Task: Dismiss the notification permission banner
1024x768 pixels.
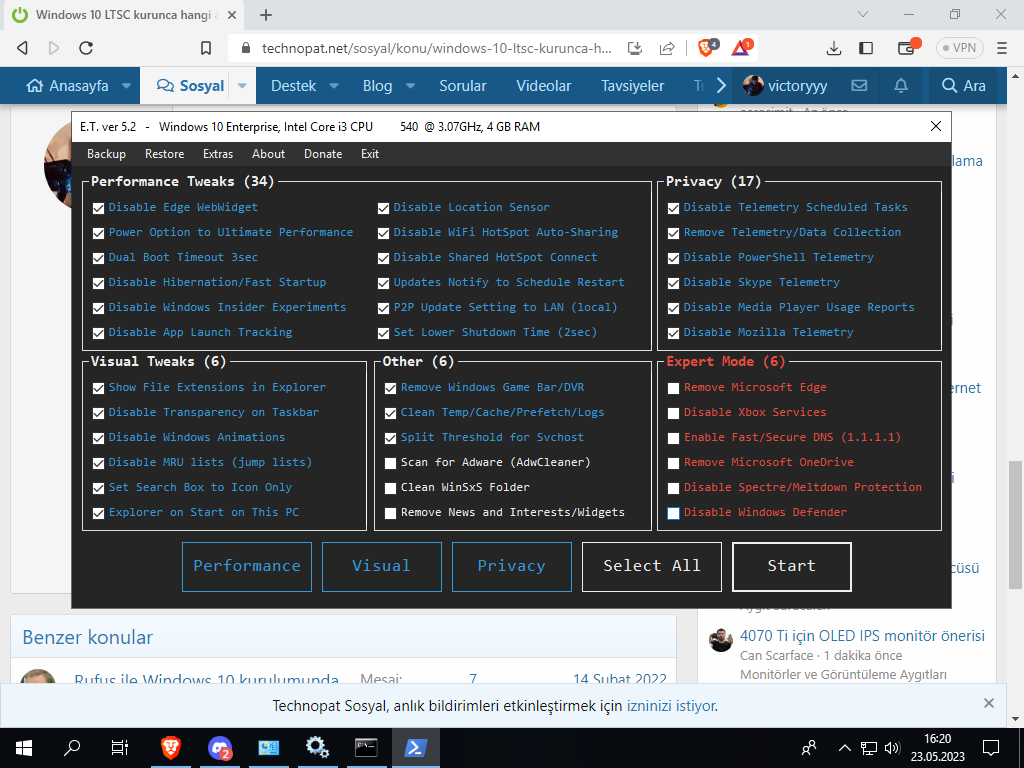Action: (989, 703)
